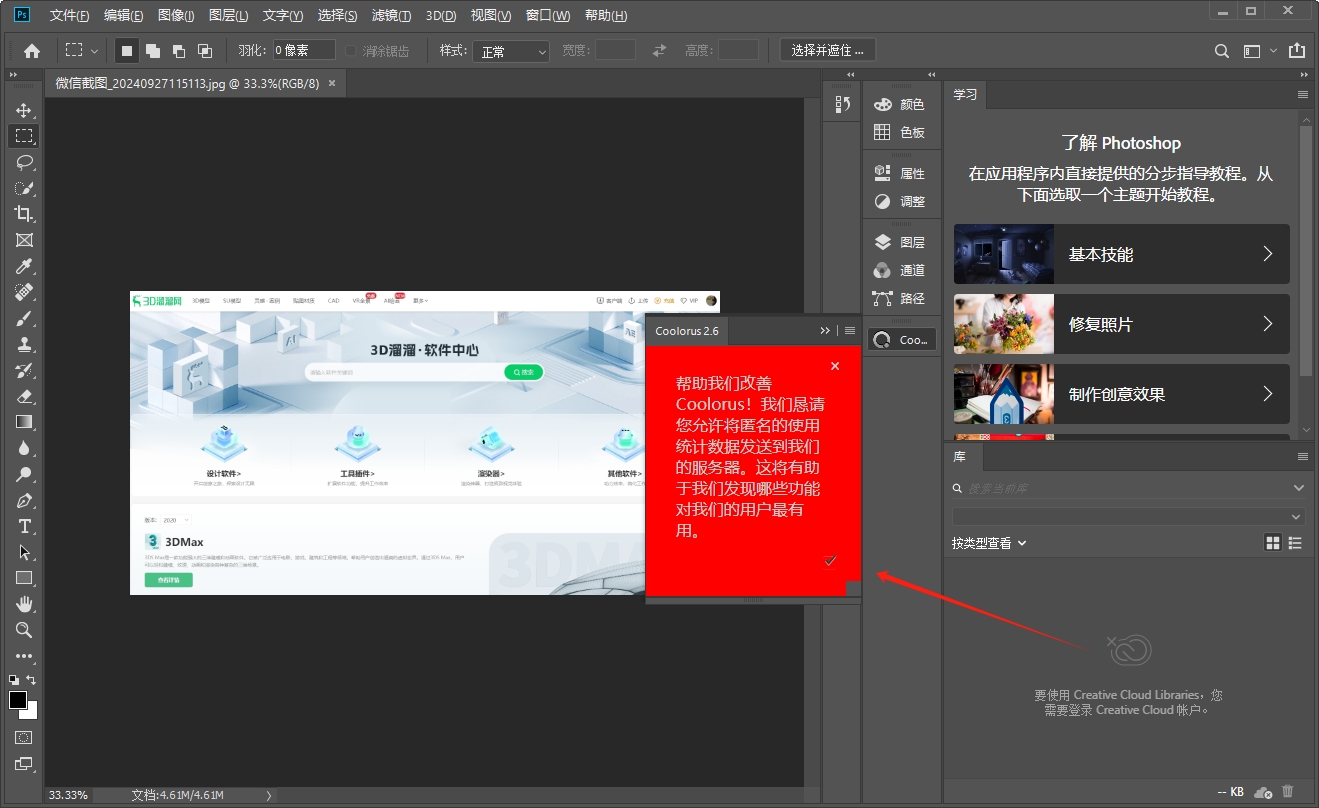Select the Clone Stamp tool
The image size is (1319, 808).
click(x=24, y=344)
